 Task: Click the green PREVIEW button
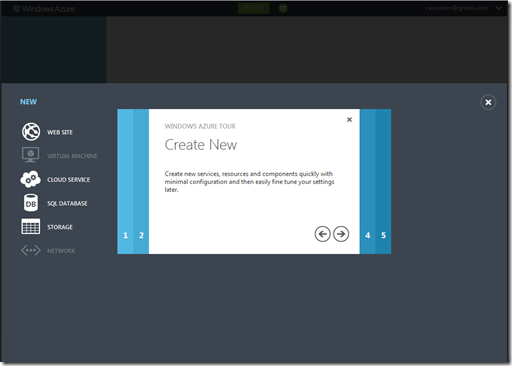pyautogui.click(x=254, y=8)
